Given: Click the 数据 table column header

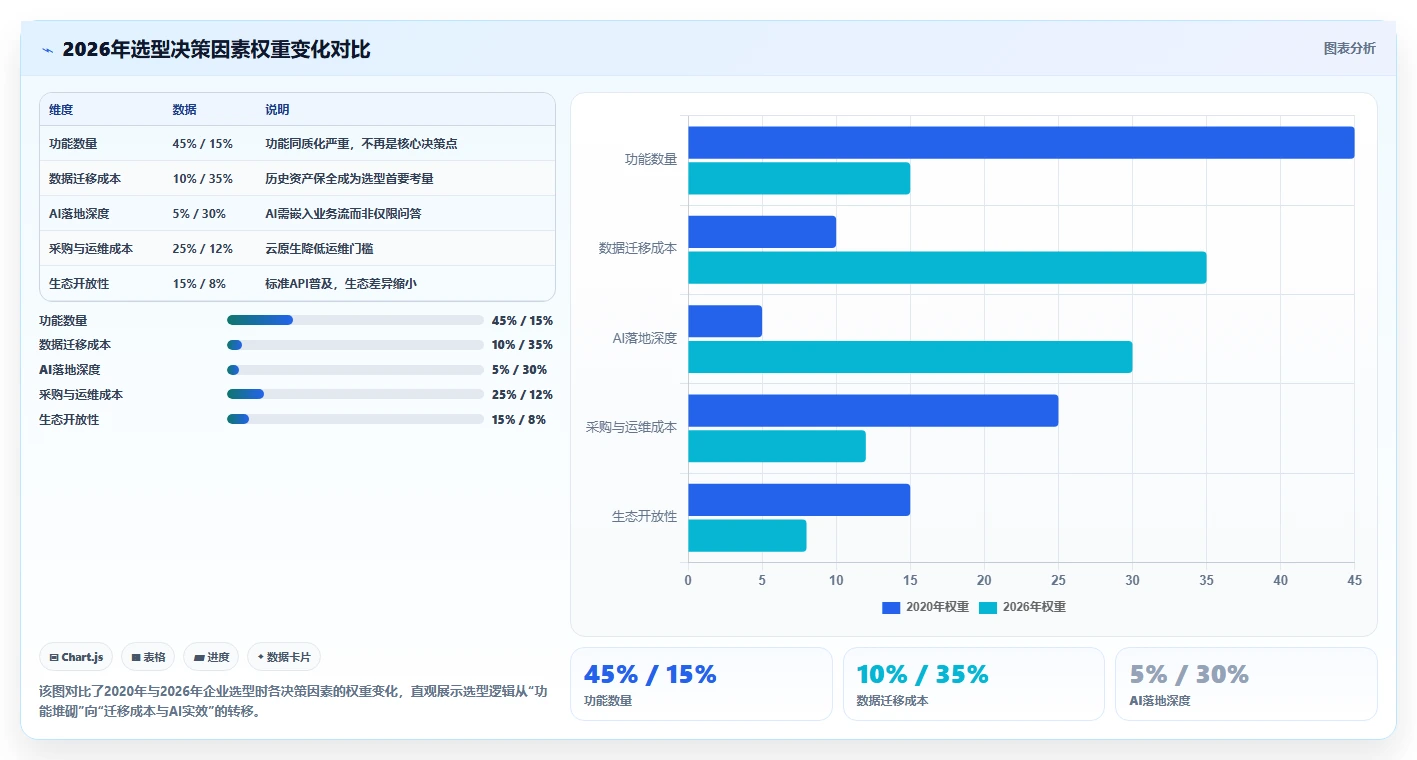Looking at the screenshot, I should [184, 110].
